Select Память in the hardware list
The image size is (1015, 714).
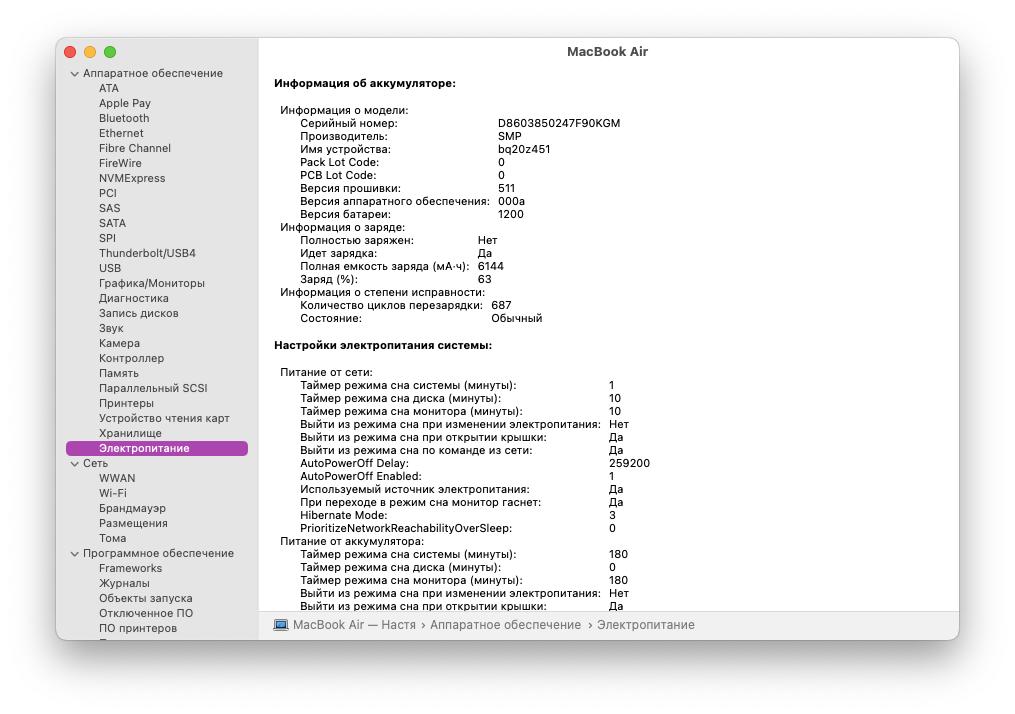point(119,373)
